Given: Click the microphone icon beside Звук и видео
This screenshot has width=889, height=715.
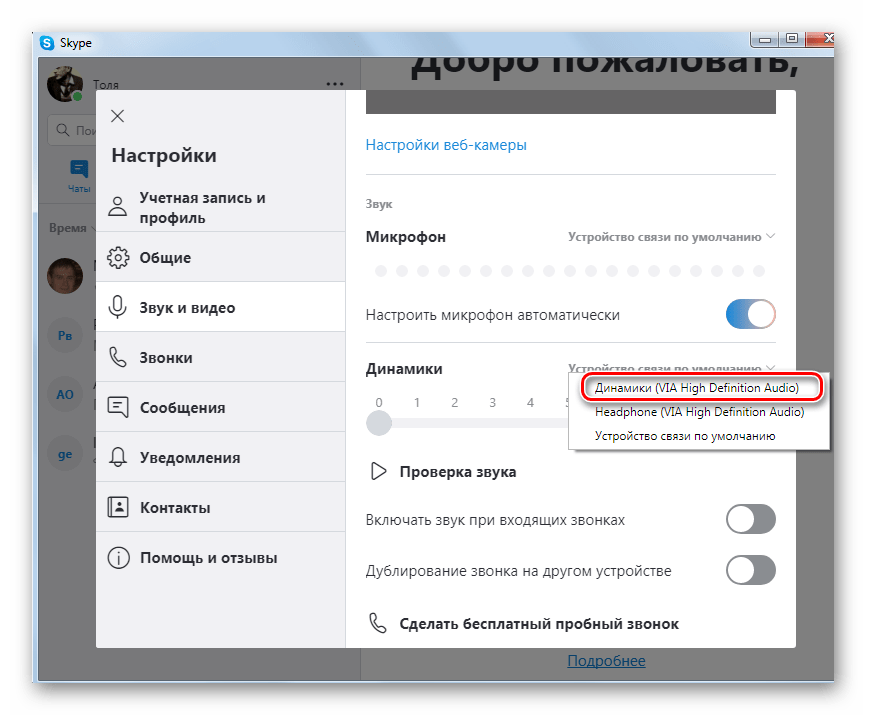Looking at the screenshot, I should tap(117, 307).
